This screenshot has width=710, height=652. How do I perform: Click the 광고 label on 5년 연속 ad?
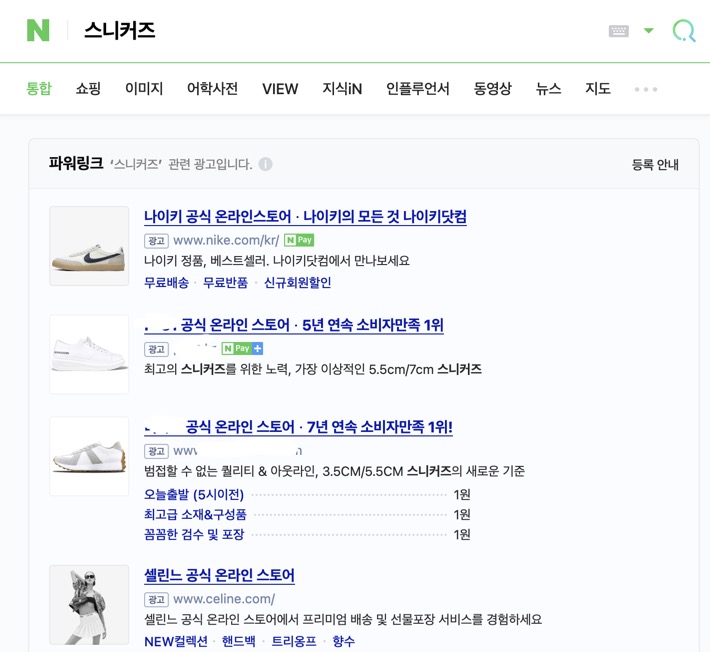pos(156,349)
